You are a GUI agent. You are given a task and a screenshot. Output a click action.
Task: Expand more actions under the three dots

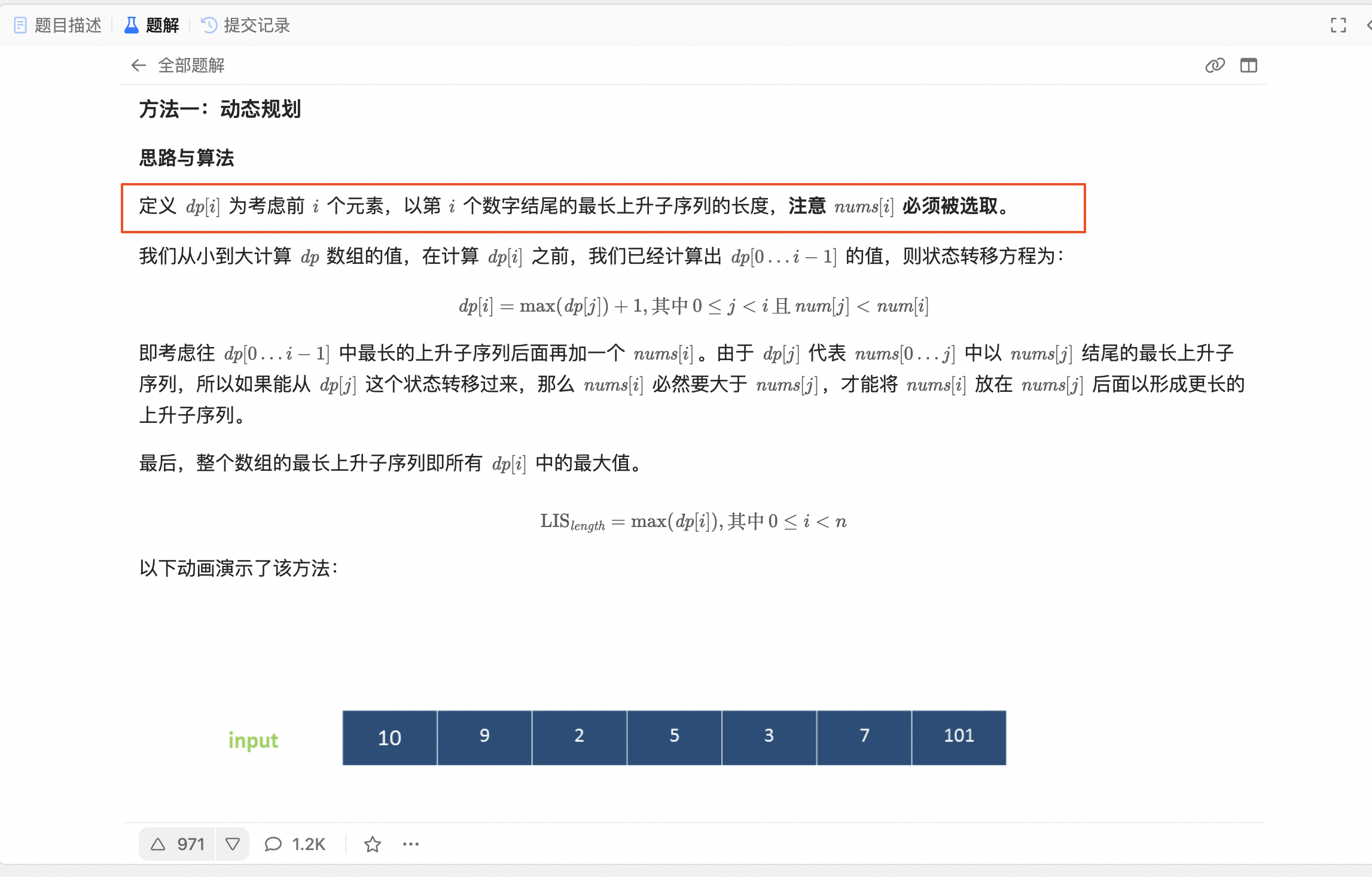[x=410, y=844]
